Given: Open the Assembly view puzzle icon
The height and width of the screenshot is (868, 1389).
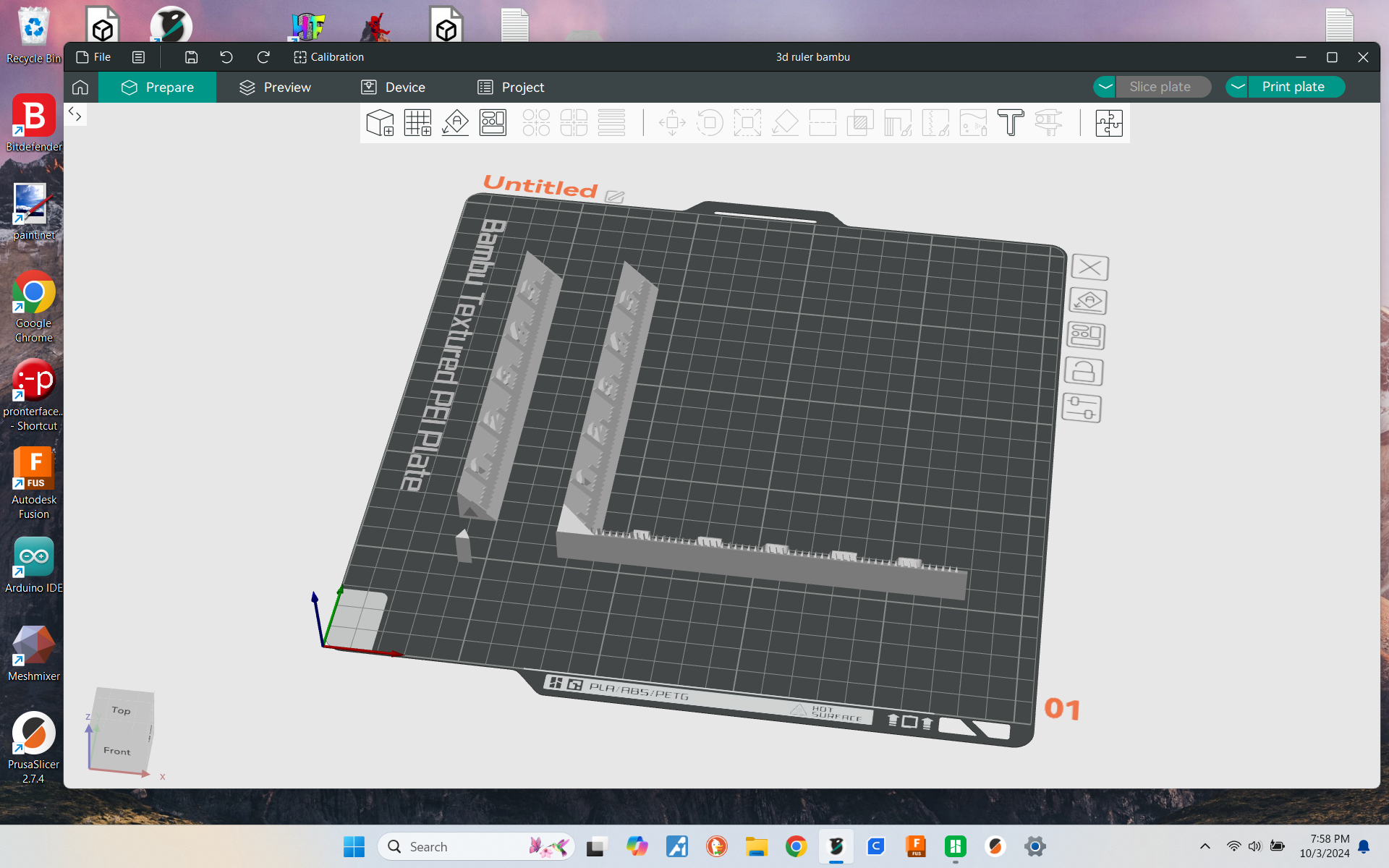Looking at the screenshot, I should pyautogui.click(x=1108, y=123).
